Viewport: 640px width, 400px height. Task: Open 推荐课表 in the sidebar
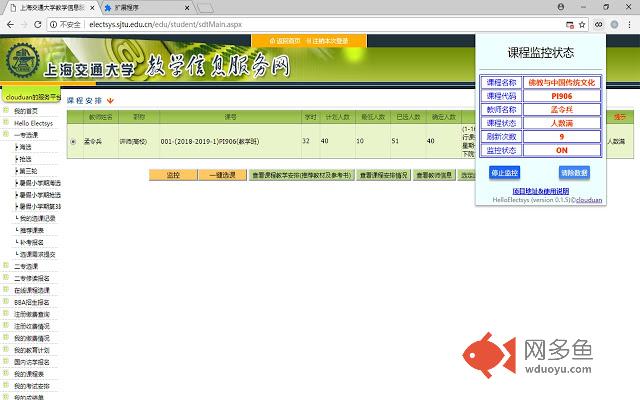32,231
